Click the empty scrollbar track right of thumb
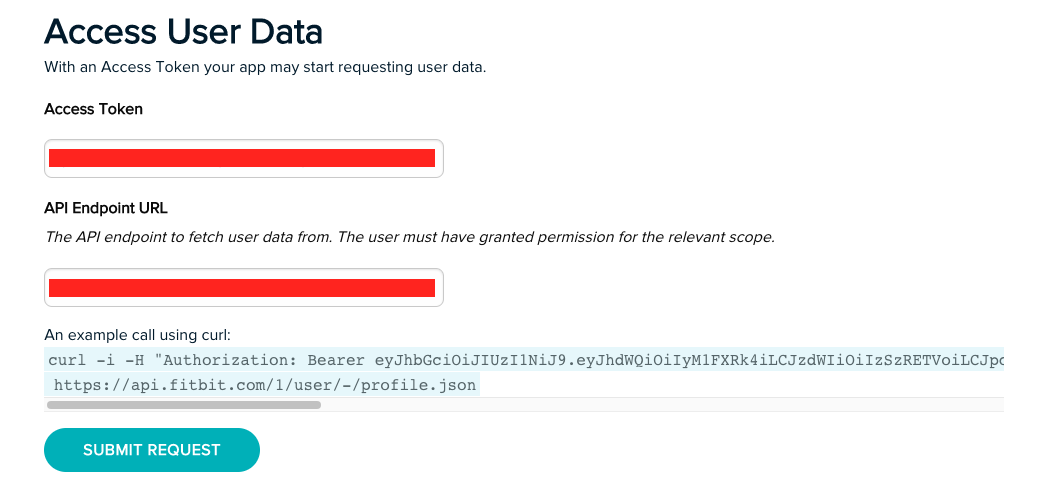Image resolution: width=1040 pixels, height=484 pixels. (x=660, y=405)
